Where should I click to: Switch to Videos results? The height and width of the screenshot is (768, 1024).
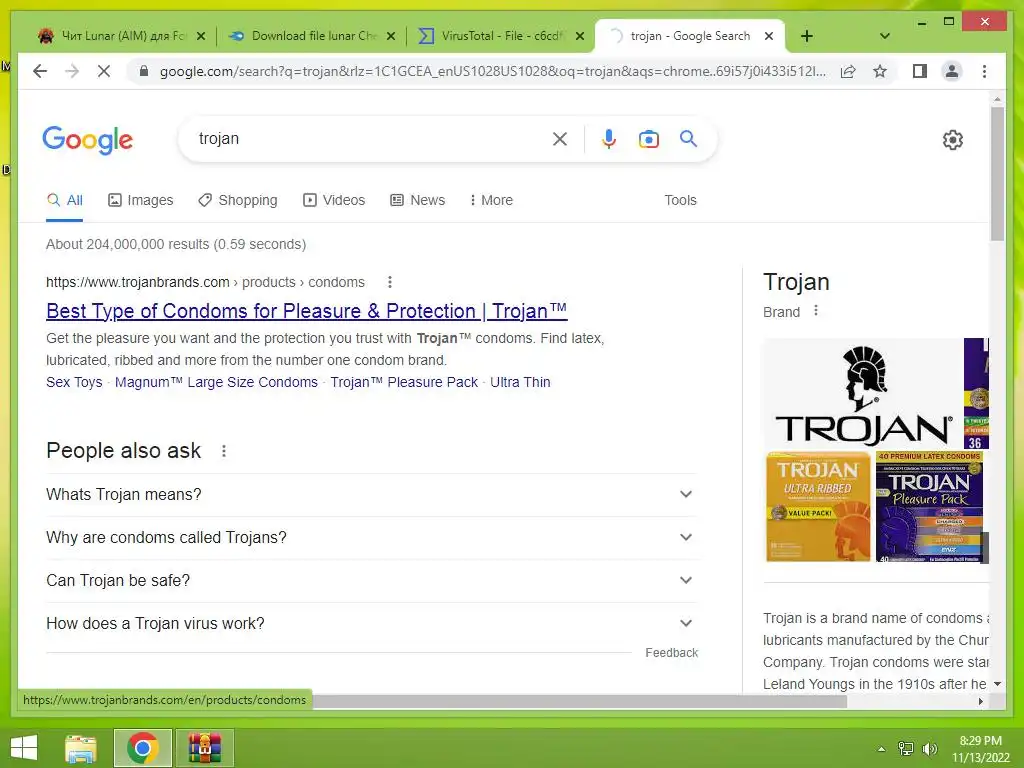(x=334, y=200)
